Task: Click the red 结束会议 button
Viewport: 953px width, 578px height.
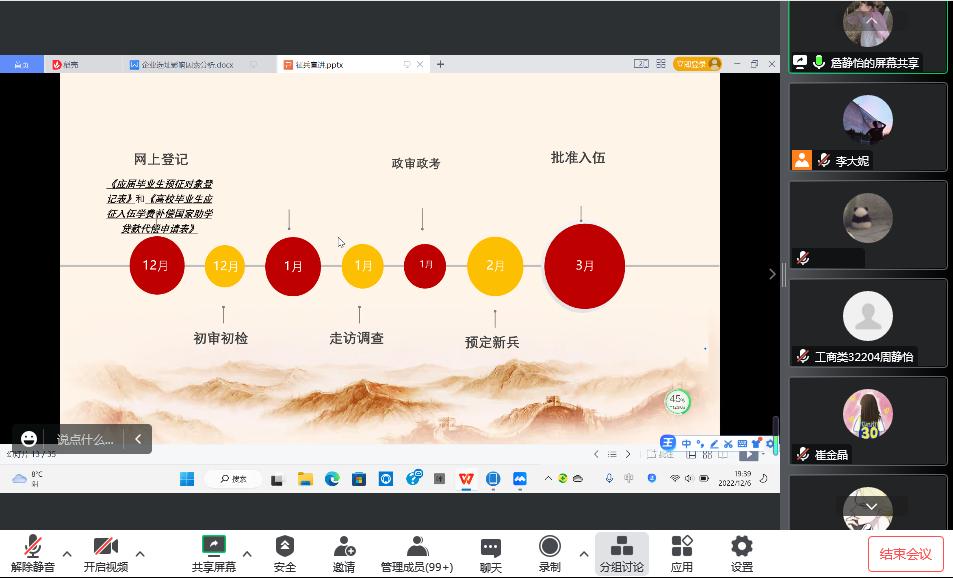Action: point(905,554)
